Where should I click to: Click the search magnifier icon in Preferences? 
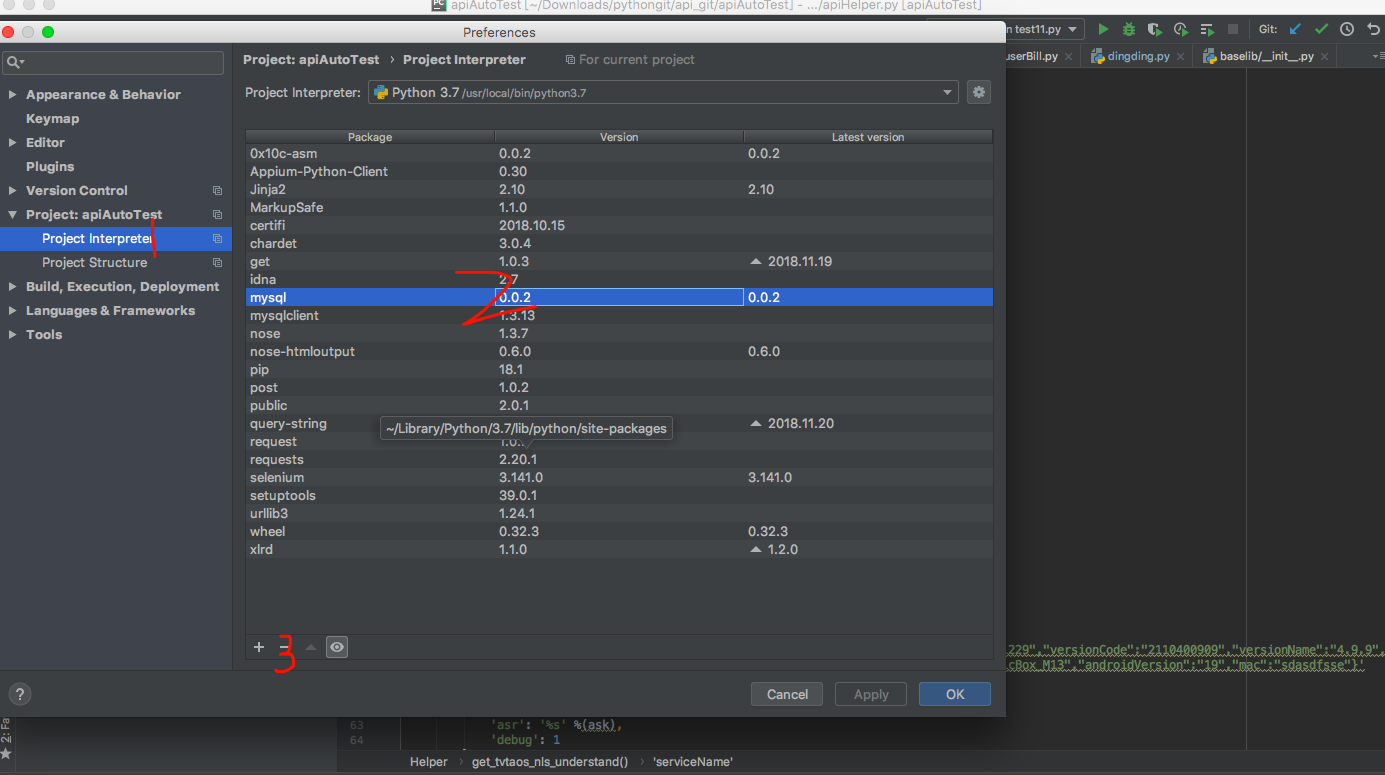coord(14,62)
